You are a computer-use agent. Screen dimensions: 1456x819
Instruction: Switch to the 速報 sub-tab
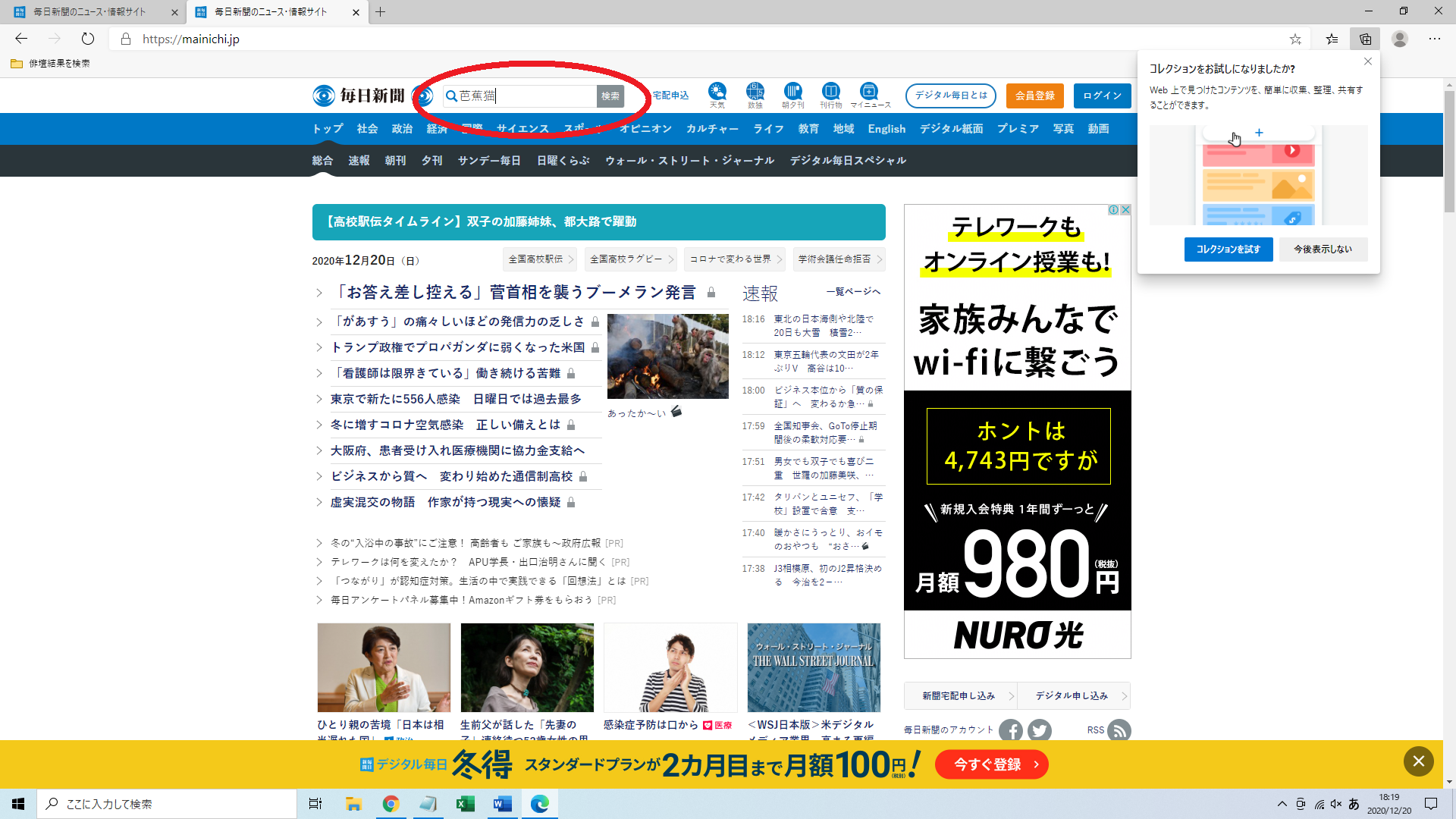[x=359, y=161]
